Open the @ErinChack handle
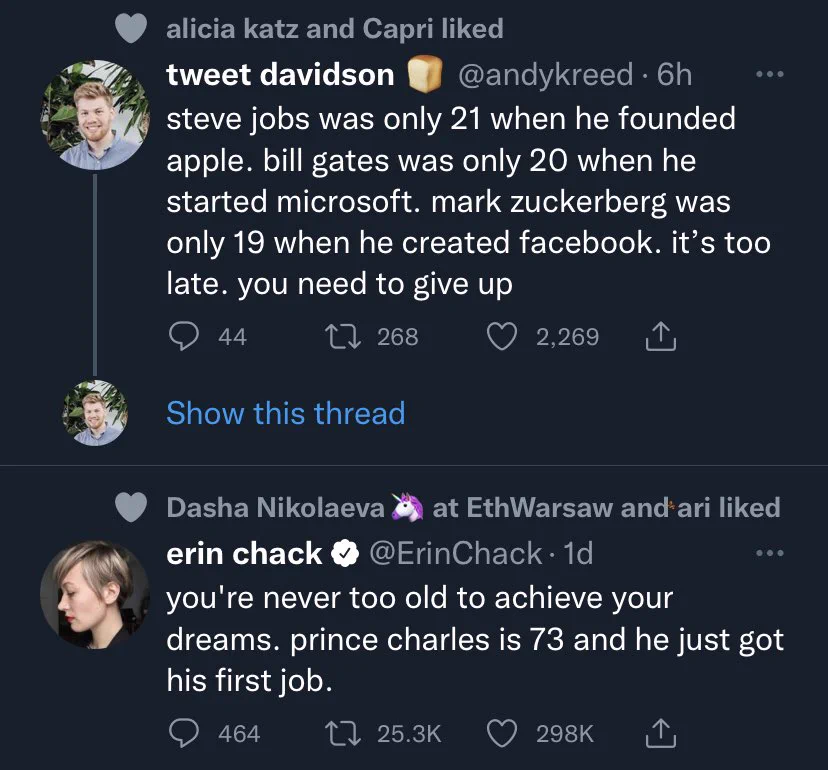The height and width of the screenshot is (770, 828). 456,553
